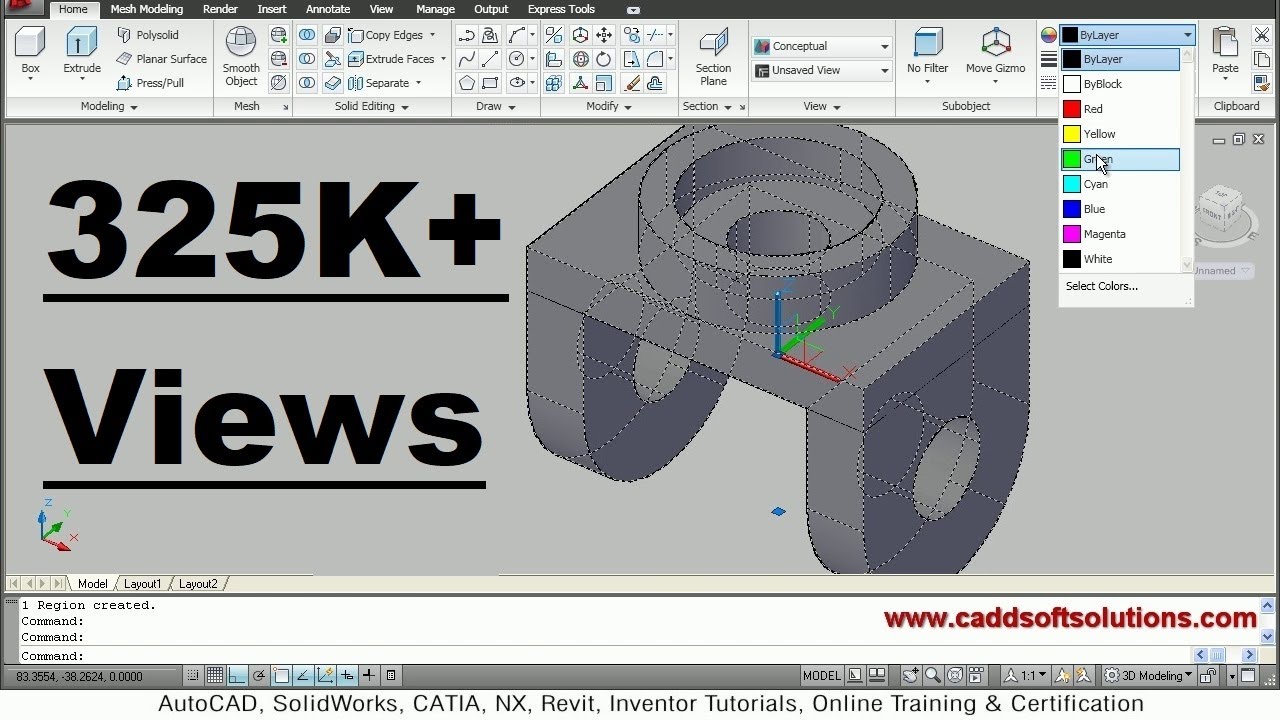Toggle MODEL space button in status bar
1280x720 pixels.
[822, 676]
